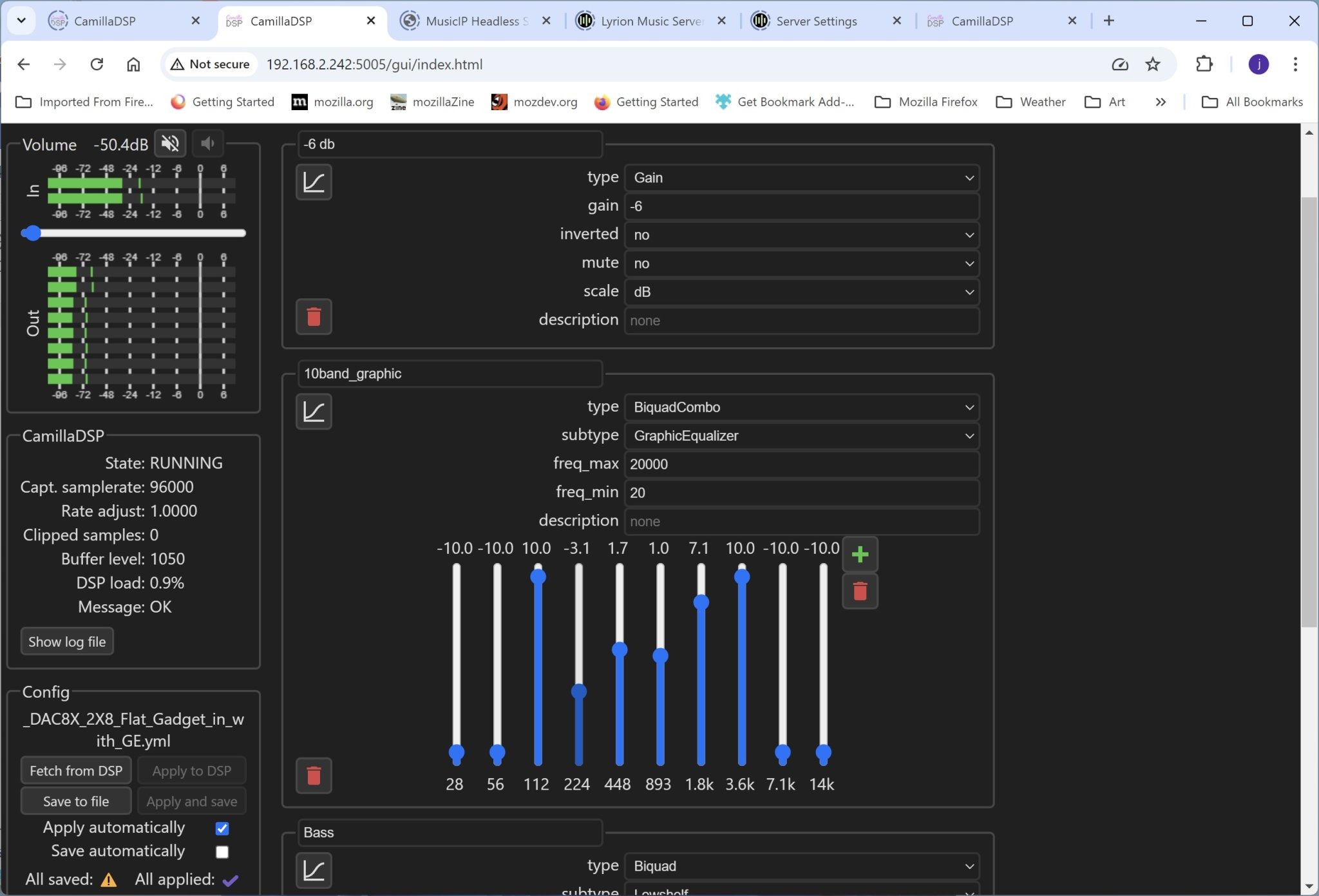Click the -6 db filter description field
Image resolution: width=1319 pixels, height=896 pixels.
pos(802,320)
